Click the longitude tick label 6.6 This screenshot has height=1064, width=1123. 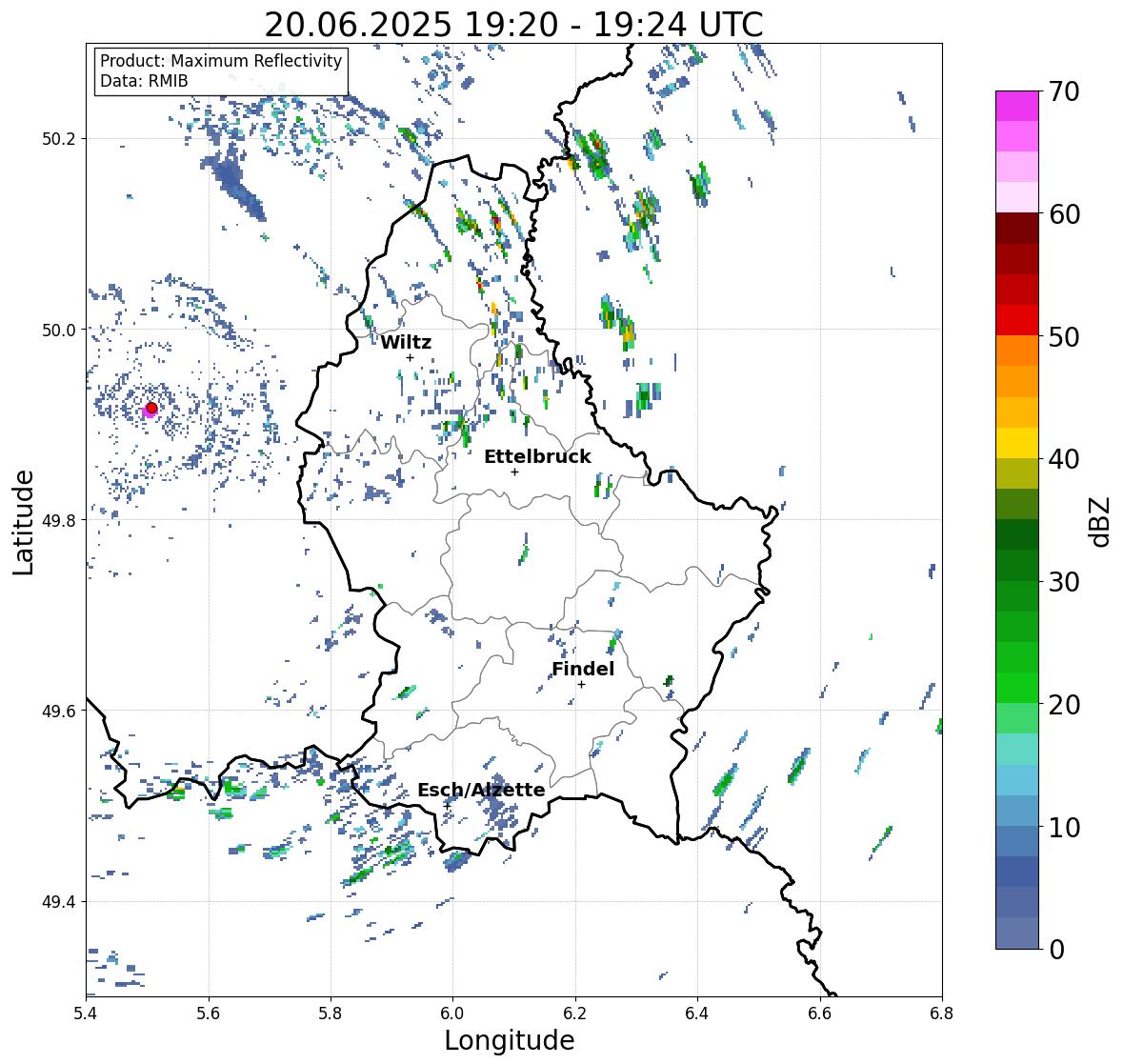(x=820, y=1014)
